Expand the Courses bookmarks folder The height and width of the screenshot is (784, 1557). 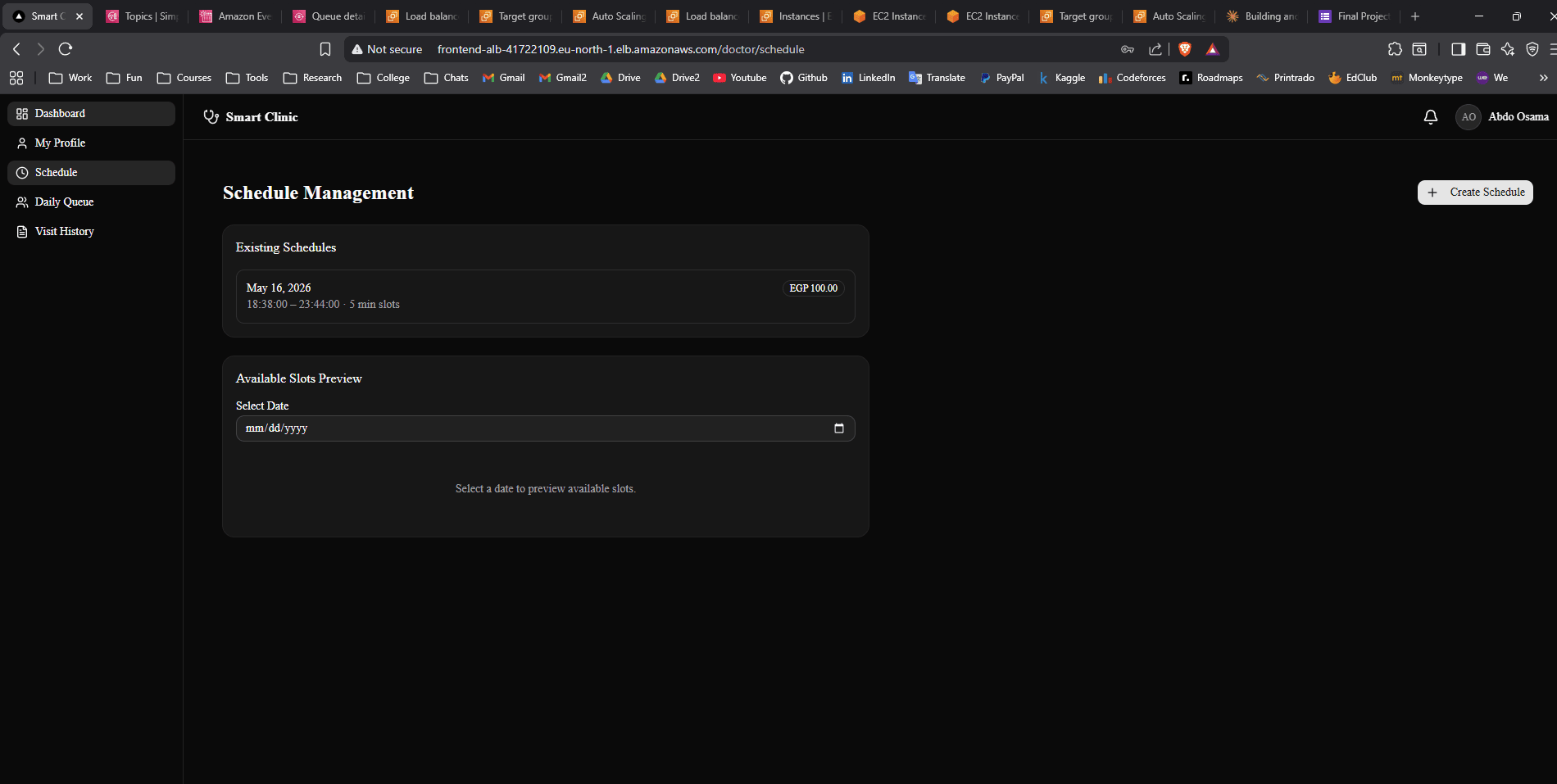point(184,78)
